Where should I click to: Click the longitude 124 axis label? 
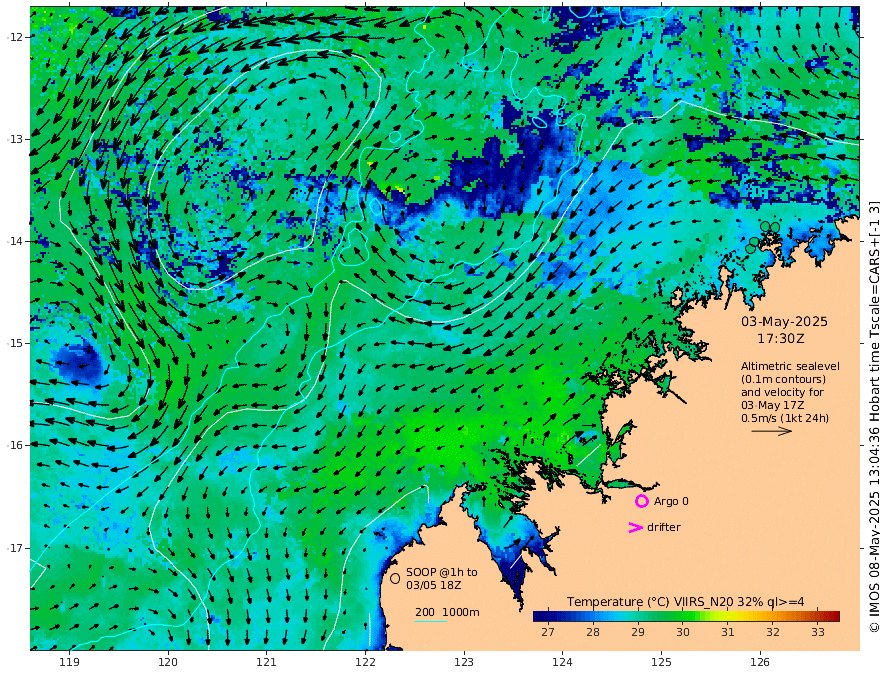[562, 663]
